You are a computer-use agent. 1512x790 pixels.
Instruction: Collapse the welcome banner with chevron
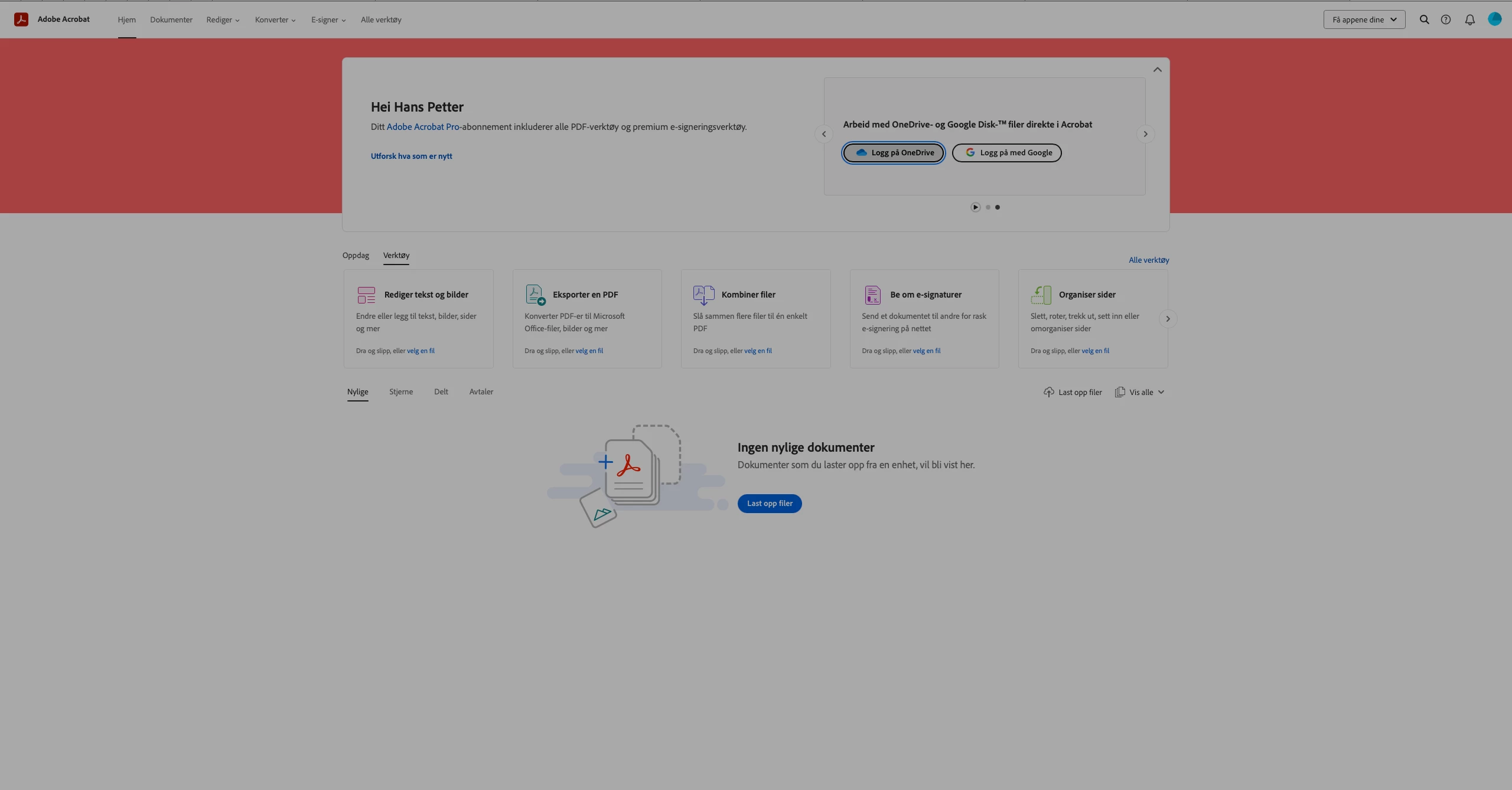1157,70
